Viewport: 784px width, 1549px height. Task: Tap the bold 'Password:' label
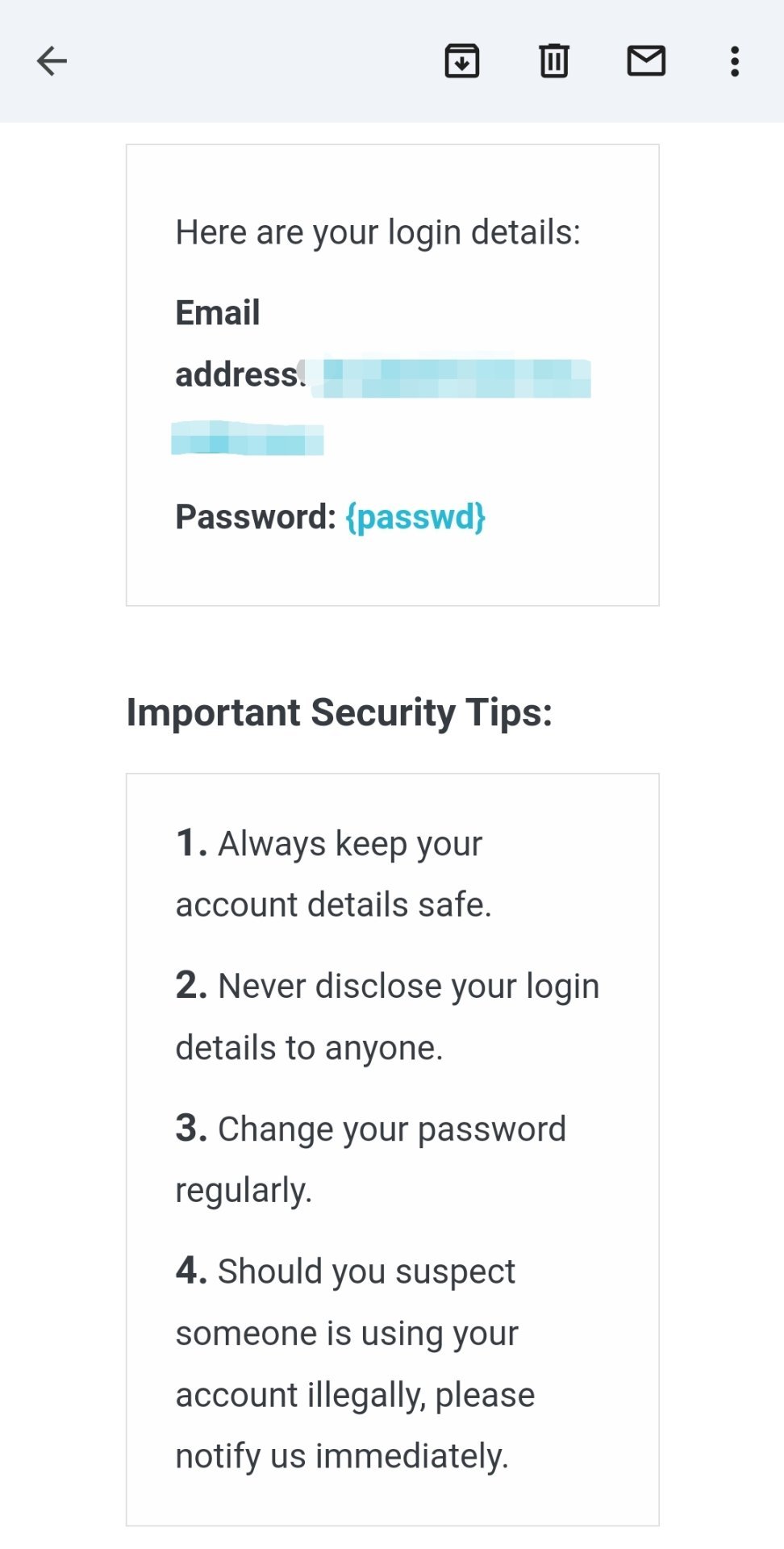click(256, 517)
